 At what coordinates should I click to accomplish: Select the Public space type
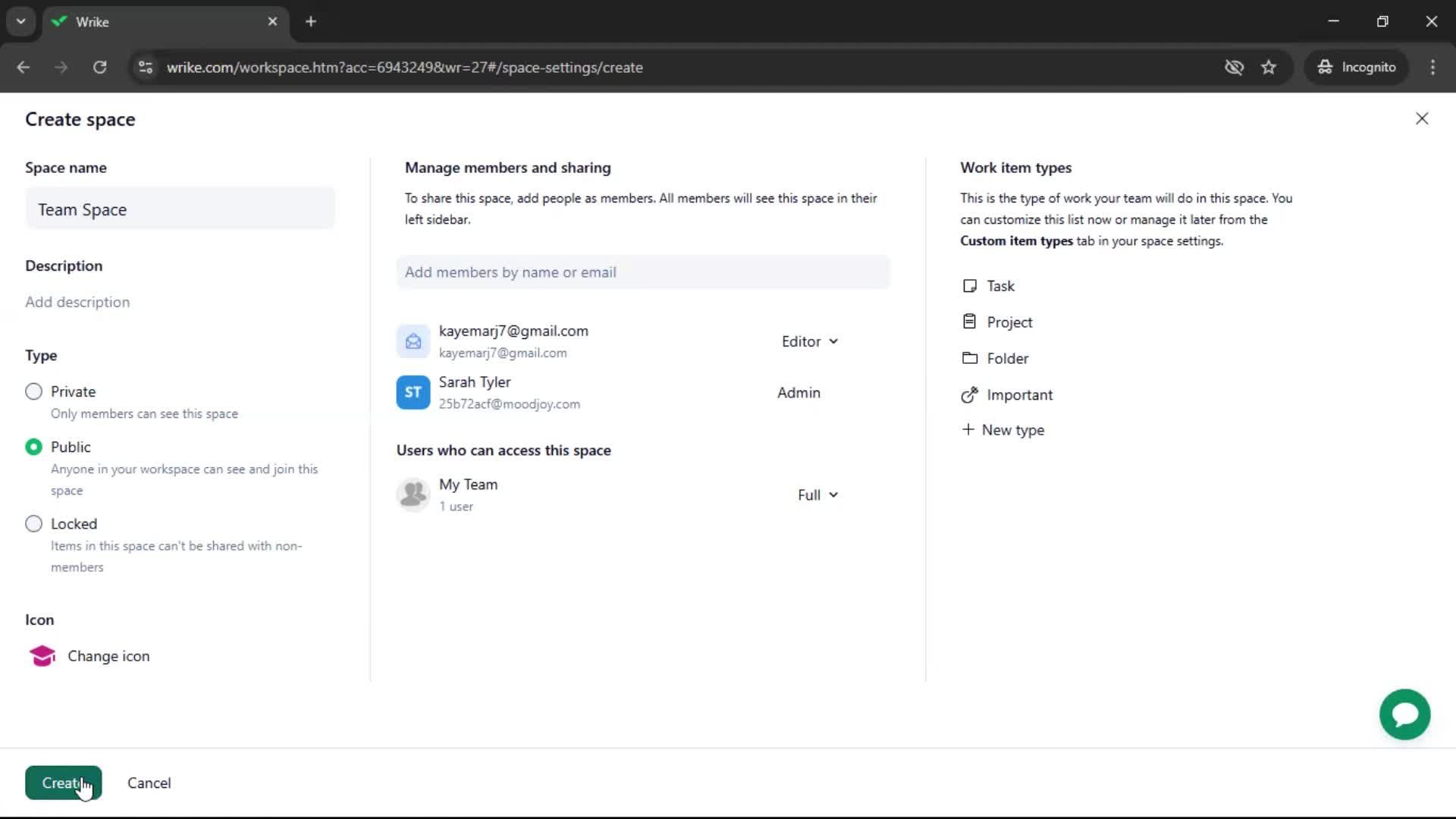(33, 447)
